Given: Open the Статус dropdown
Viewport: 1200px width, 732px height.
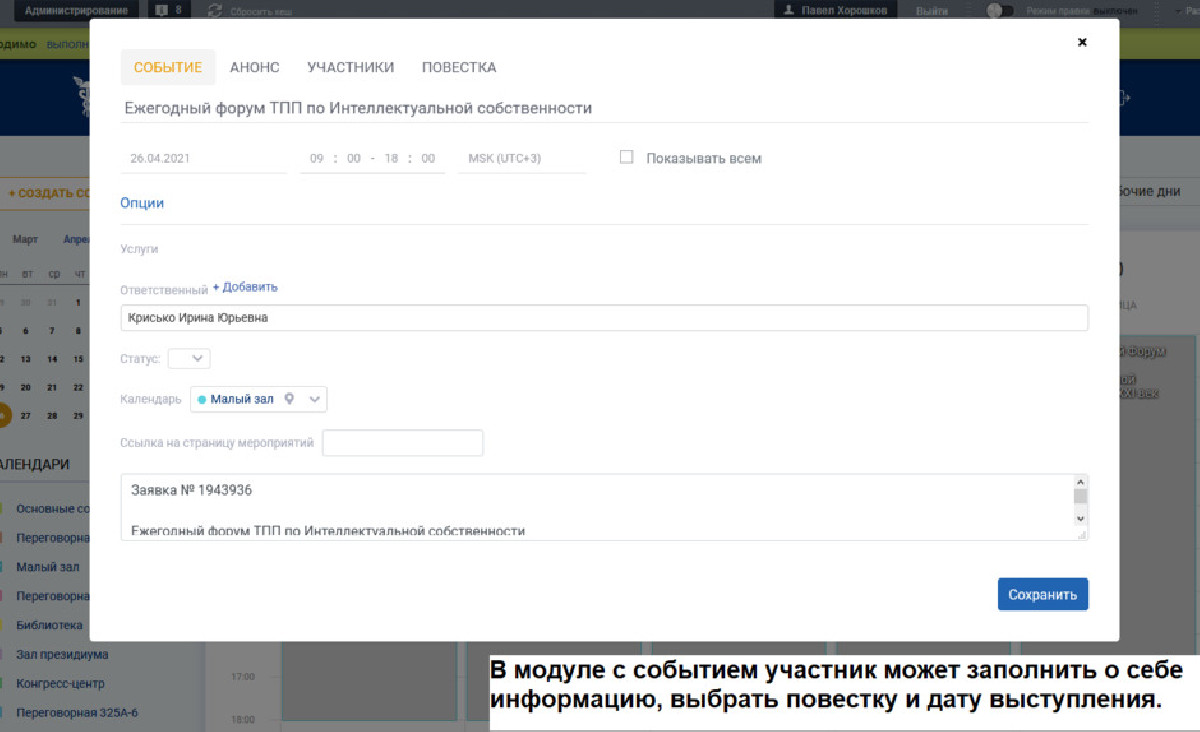Looking at the screenshot, I should click(189, 358).
